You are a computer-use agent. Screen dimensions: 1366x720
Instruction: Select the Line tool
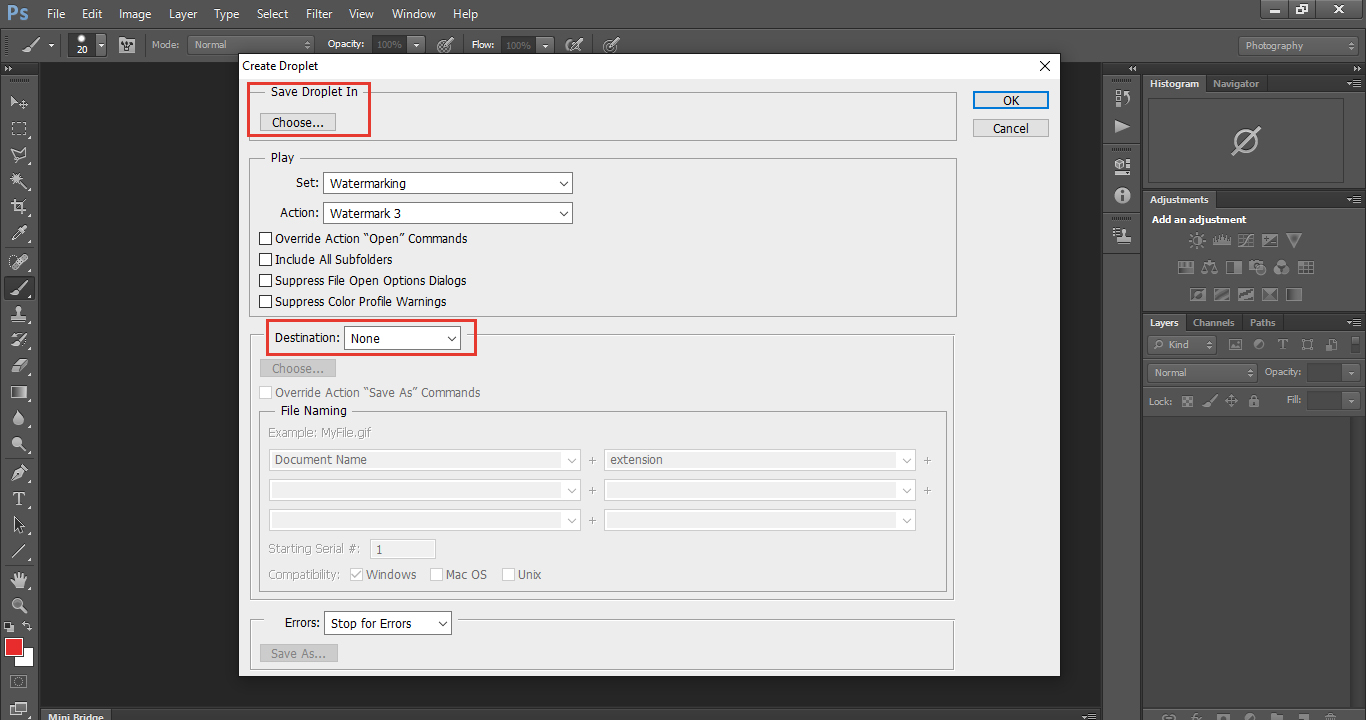click(x=19, y=550)
